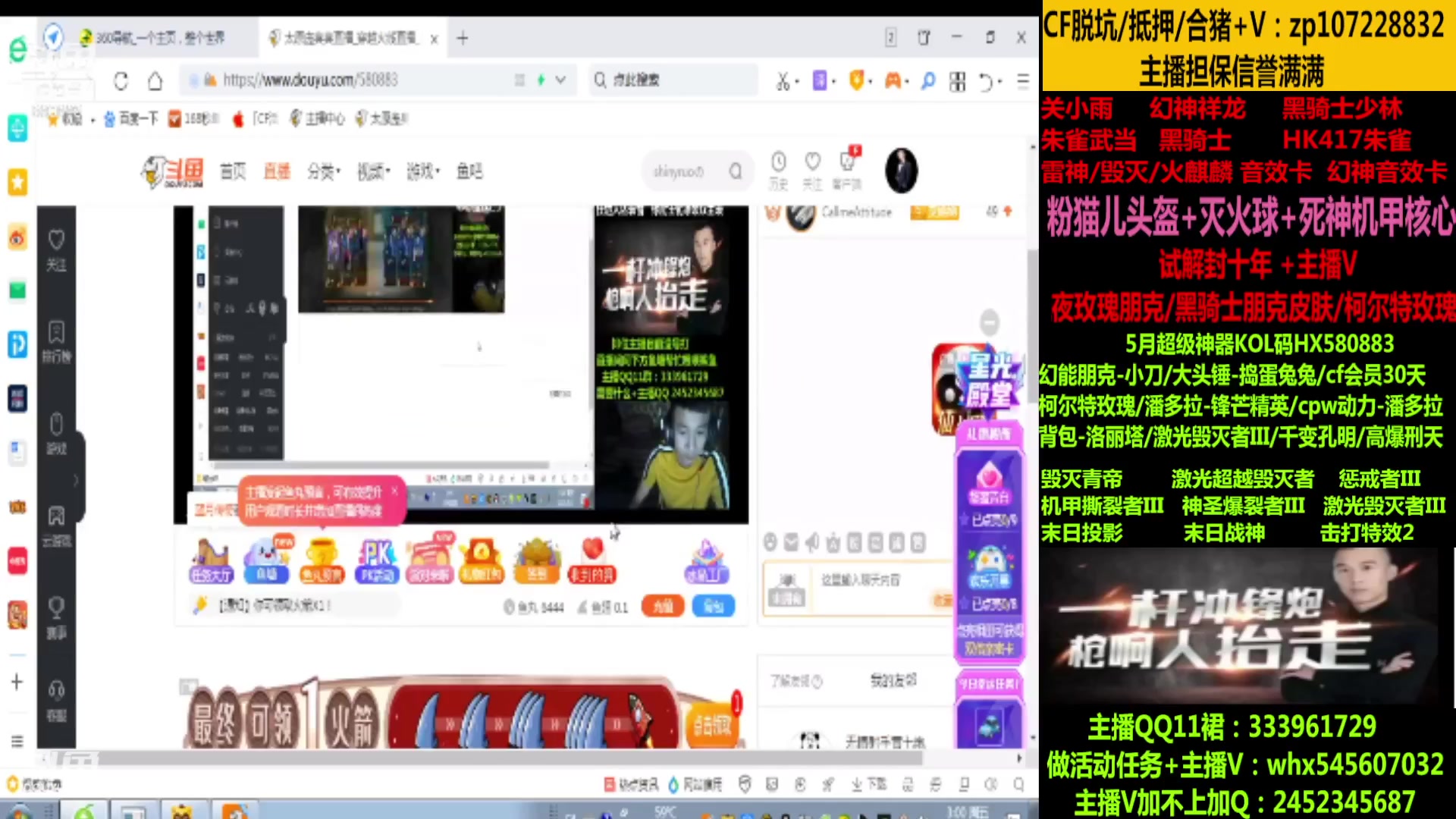1456x819 pixels.
Task: Open the Weibo icon in browser sidebar
Action: tap(17, 237)
